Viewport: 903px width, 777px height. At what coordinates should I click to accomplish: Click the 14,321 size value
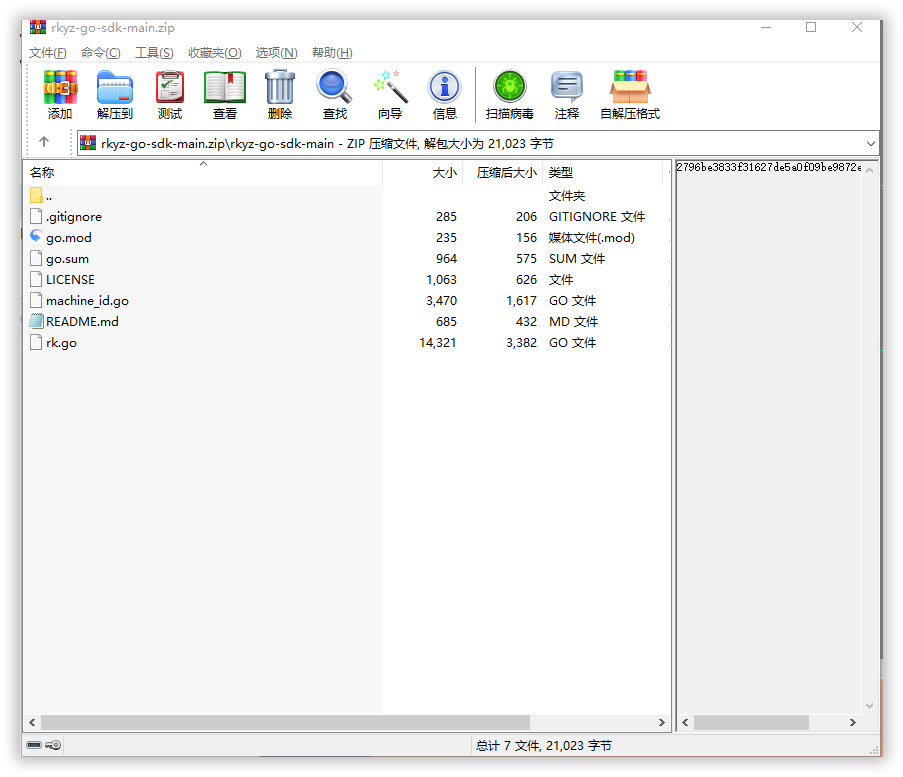tap(438, 343)
